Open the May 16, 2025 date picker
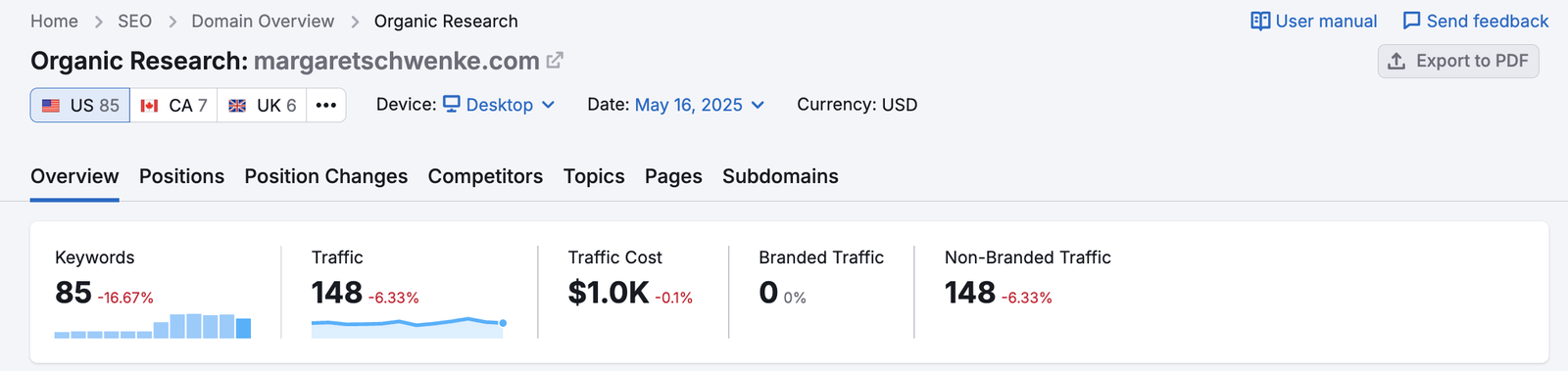The width and height of the screenshot is (1568, 371). point(700,105)
